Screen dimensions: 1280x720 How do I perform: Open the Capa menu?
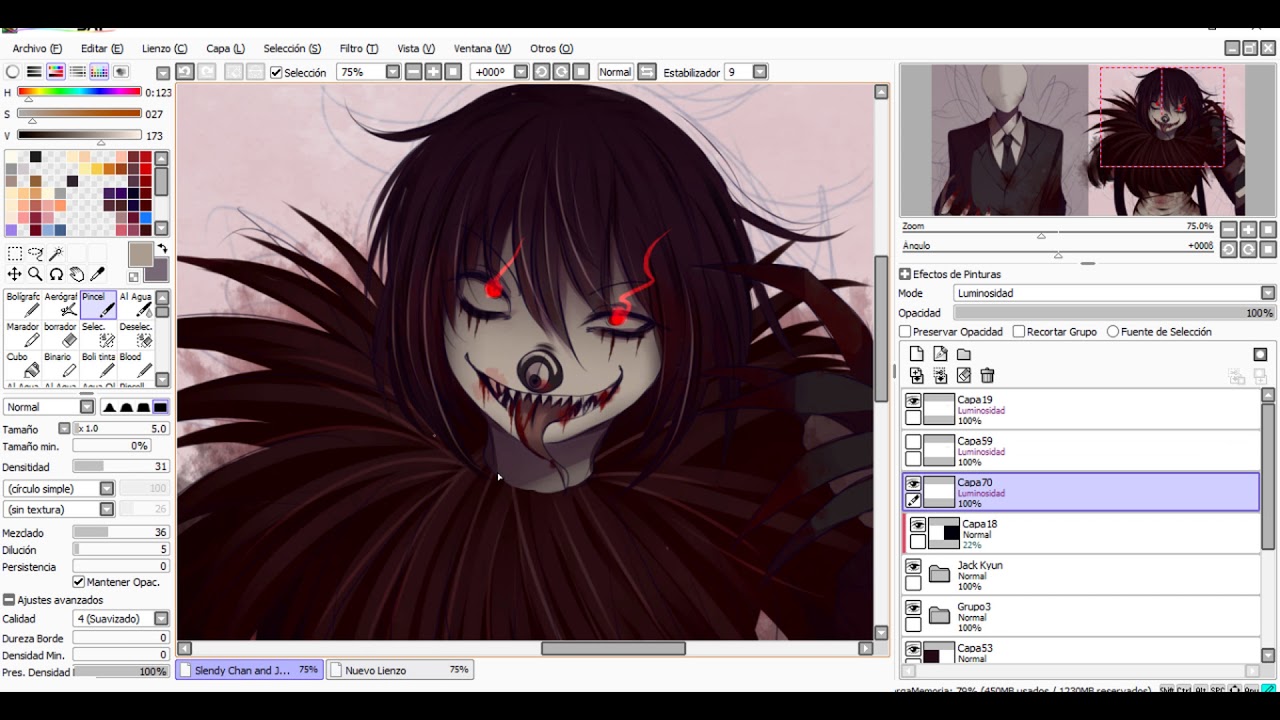(225, 48)
